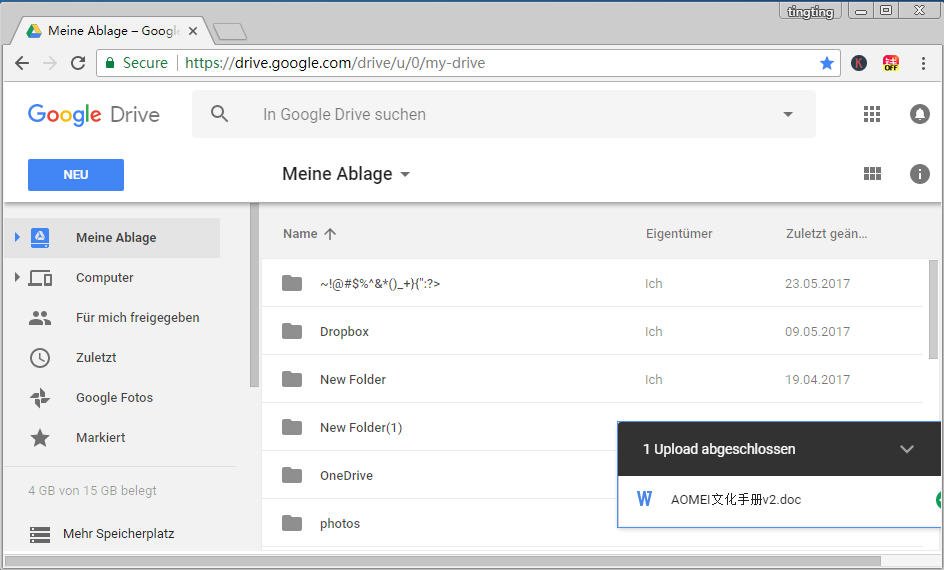
Task: Reload the Drive page
Action: (78, 63)
